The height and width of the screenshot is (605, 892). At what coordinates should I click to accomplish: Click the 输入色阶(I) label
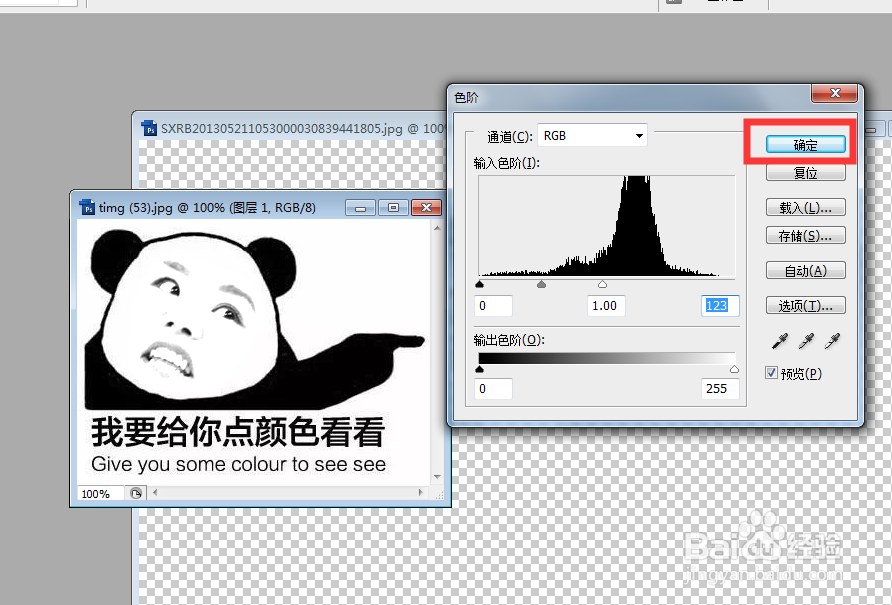tap(506, 163)
